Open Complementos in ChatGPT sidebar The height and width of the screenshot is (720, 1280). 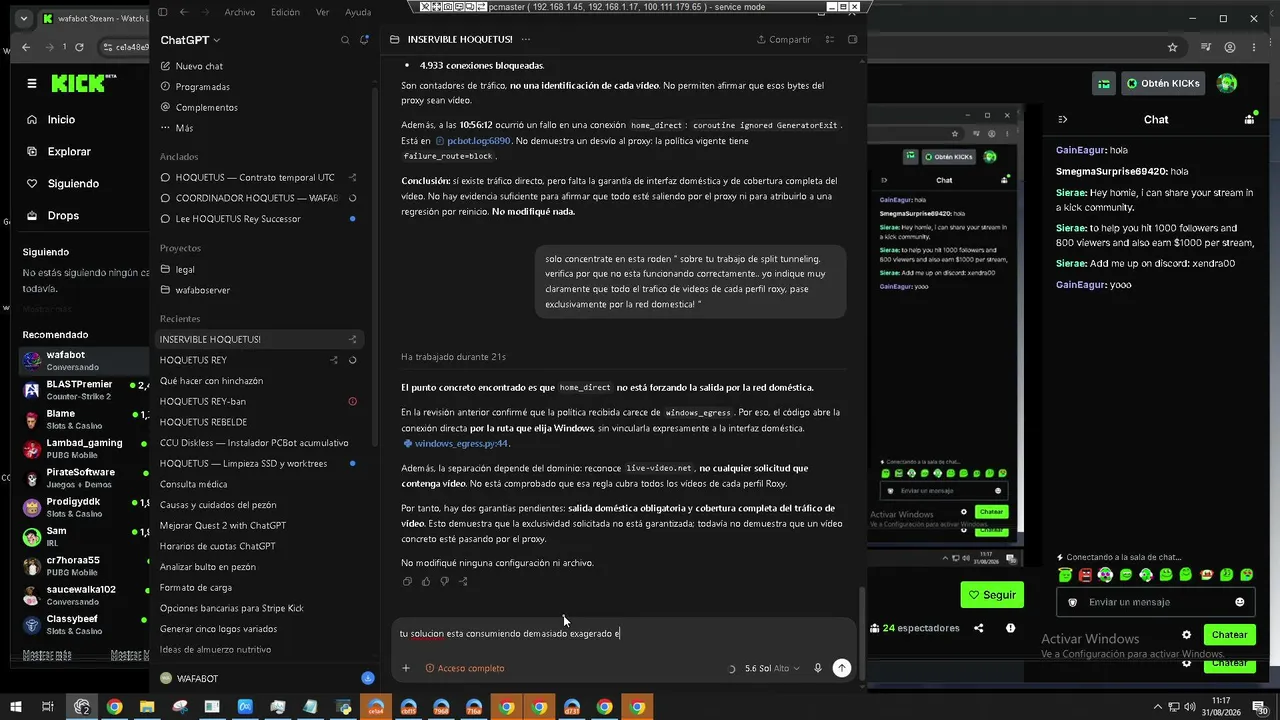[207, 107]
